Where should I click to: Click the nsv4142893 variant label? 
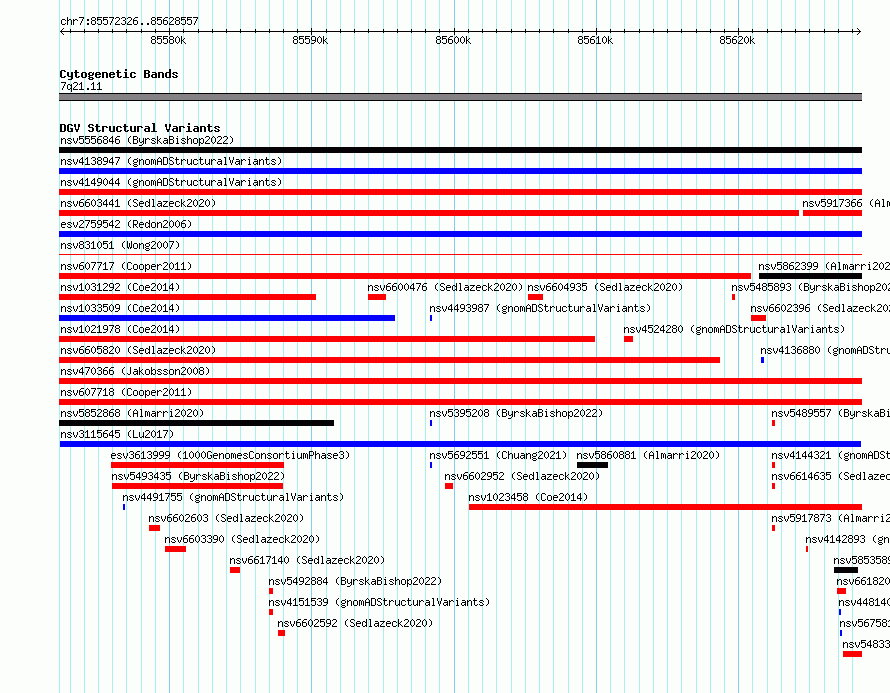[847, 539]
